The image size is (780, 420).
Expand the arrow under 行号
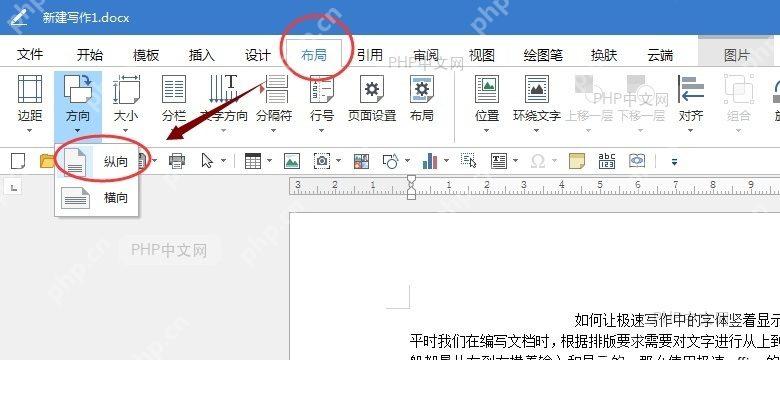point(321,130)
